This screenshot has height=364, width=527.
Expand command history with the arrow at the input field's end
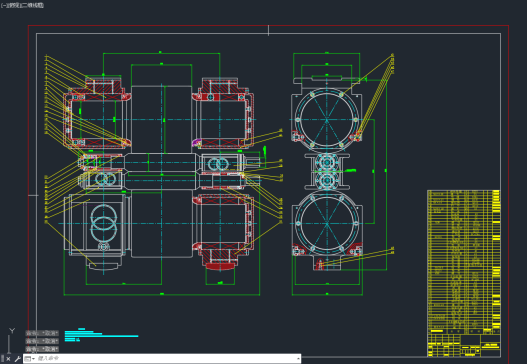pos(298,359)
